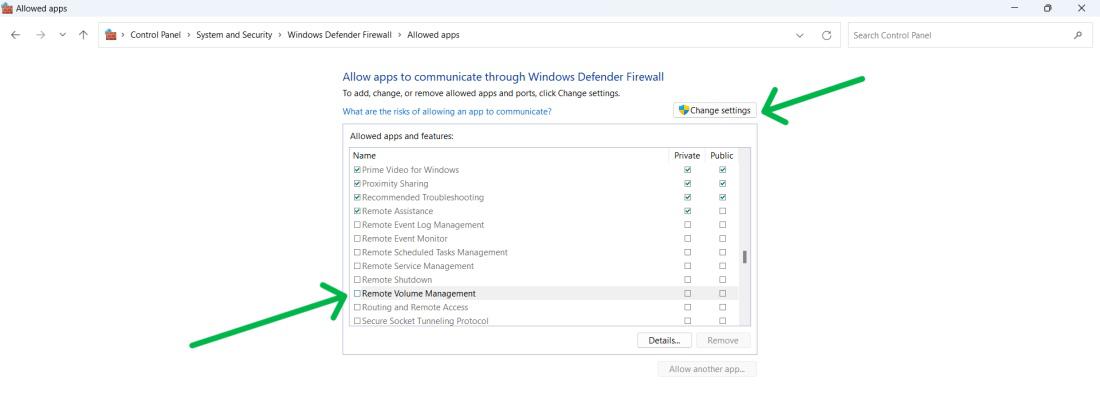1100x415 pixels.
Task: Click the search magnifier icon
Action: [1076, 36]
